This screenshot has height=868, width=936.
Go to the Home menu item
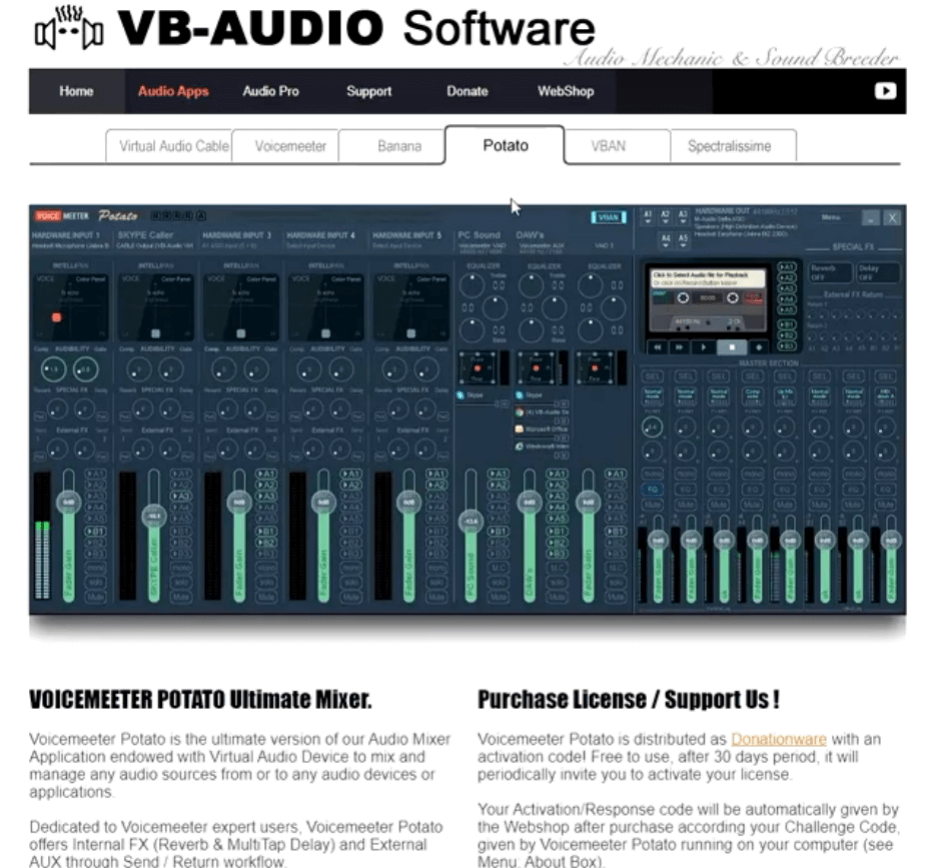pyautogui.click(x=76, y=91)
